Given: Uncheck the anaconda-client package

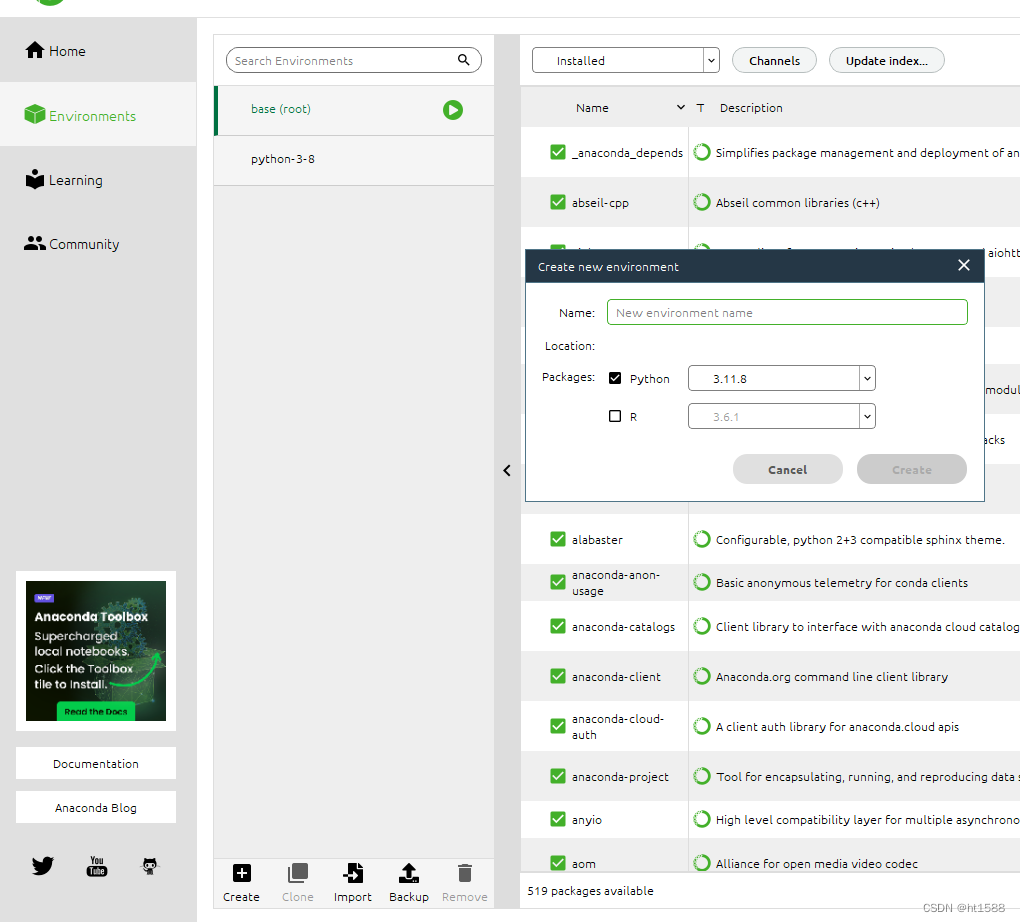Looking at the screenshot, I should tap(557, 676).
